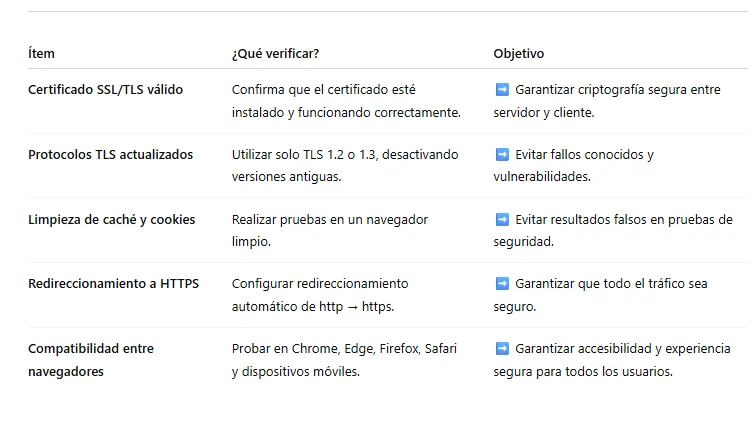The width and height of the screenshot is (752, 428).
Task: Click the text "Probar en Chrome, Edge, Firefox, Safari"
Action: 344,349
